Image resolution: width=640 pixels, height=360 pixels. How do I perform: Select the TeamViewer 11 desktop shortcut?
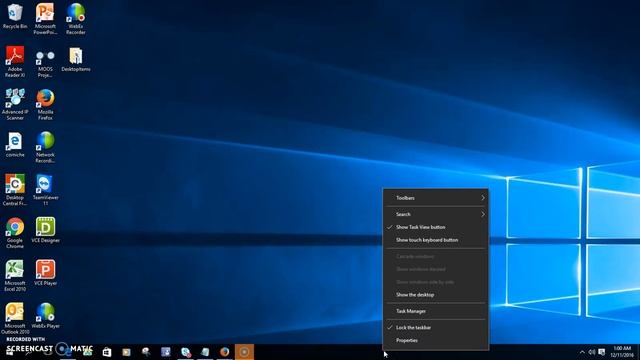click(45, 190)
